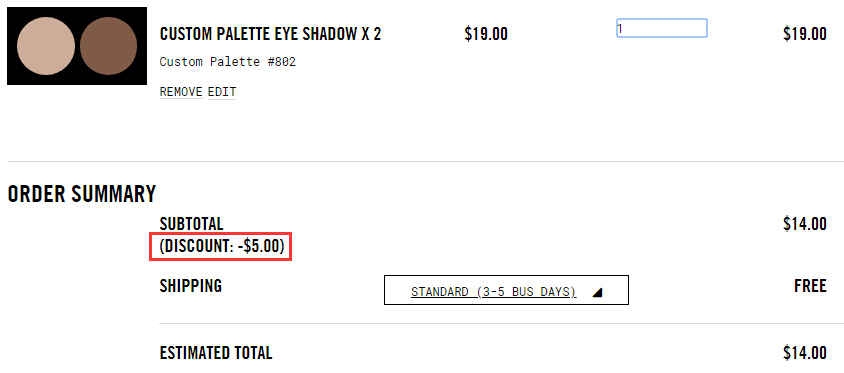
Task: Select the dark brown eye shadow swatch
Action: click(109, 46)
